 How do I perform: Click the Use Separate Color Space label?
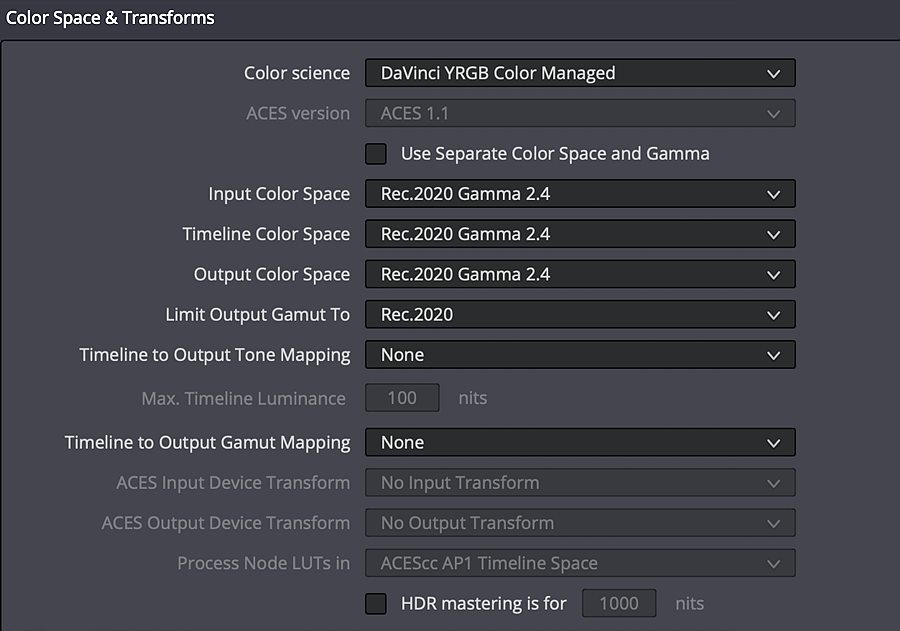(x=555, y=154)
